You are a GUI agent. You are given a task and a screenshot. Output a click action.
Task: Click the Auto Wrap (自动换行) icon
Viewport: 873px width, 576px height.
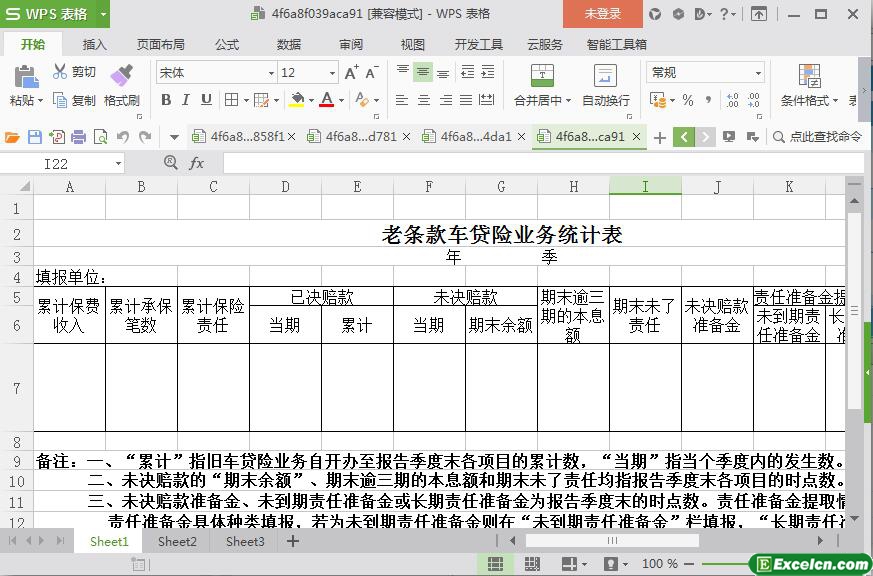605,76
